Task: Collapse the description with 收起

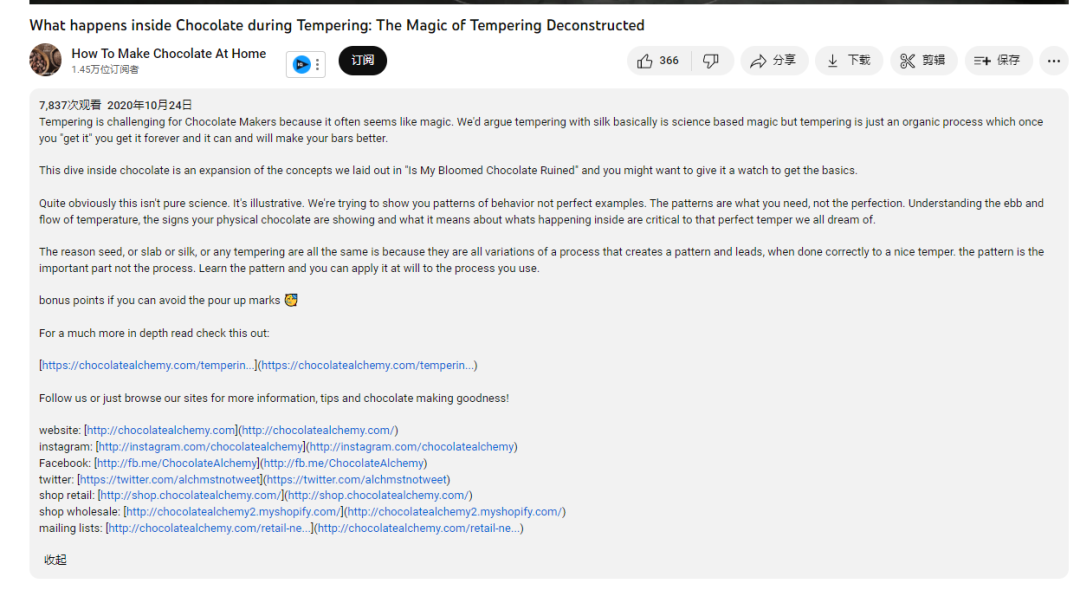Action: click(55, 560)
